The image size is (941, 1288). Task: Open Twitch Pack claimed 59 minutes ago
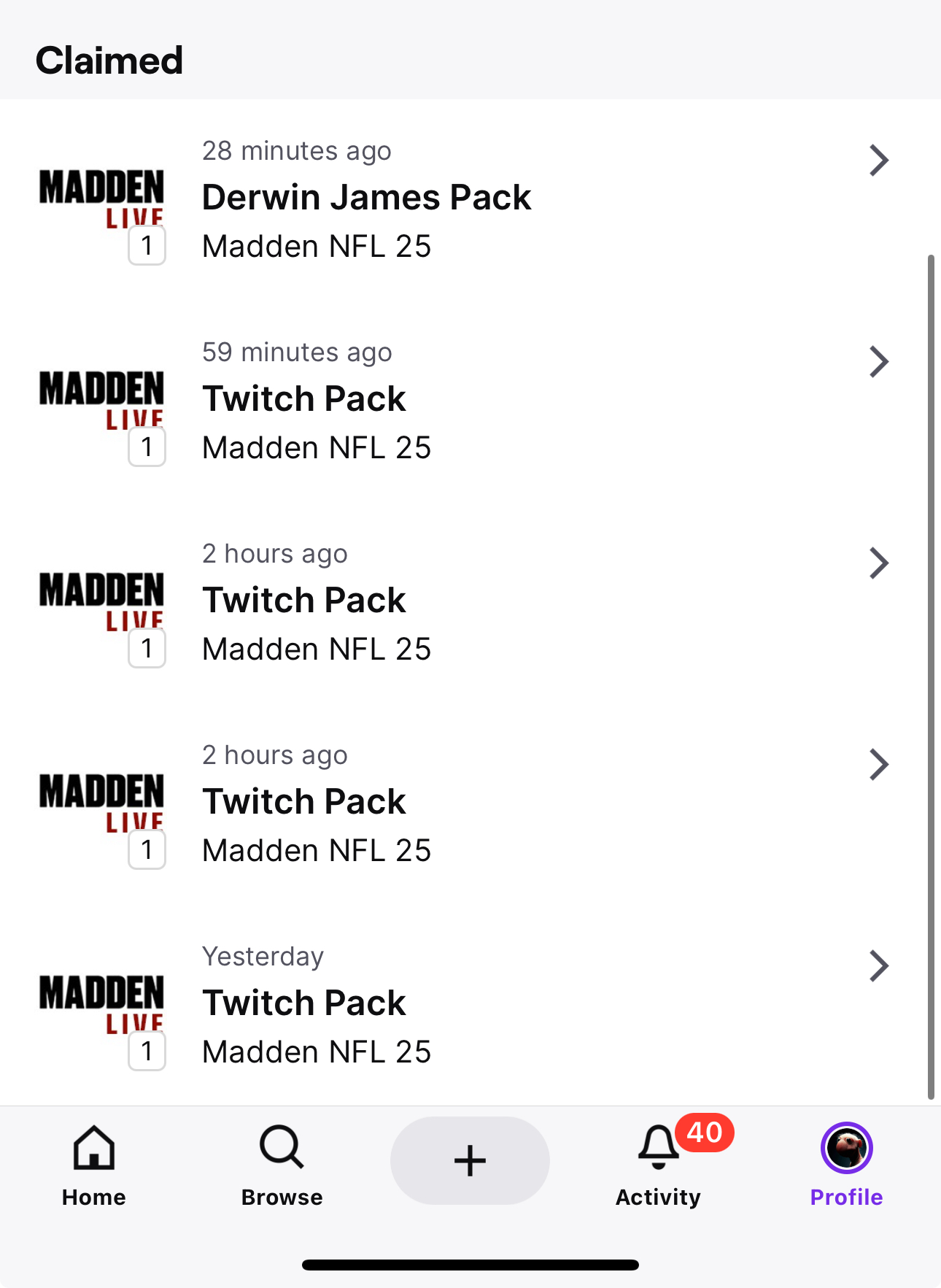point(303,399)
